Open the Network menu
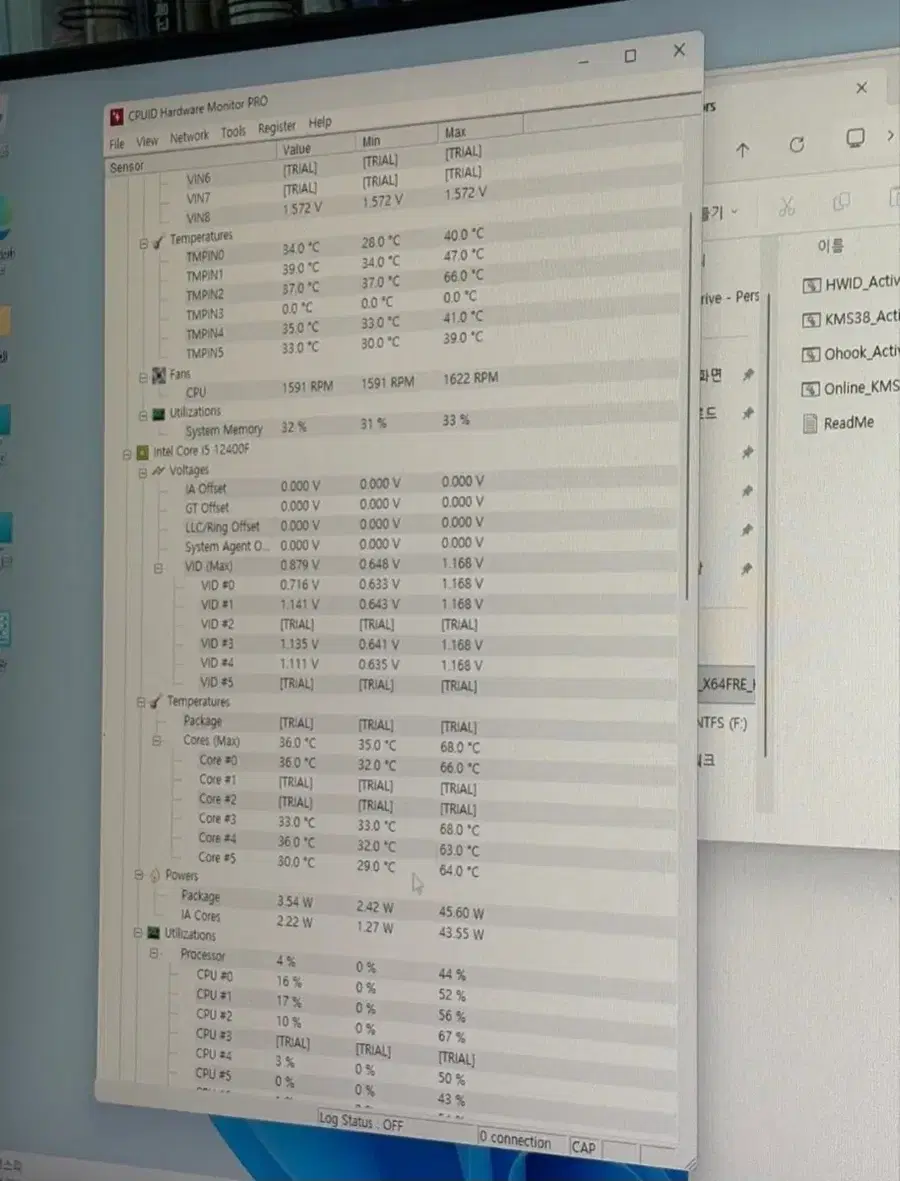This screenshot has height=1181, width=900. [189, 136]
